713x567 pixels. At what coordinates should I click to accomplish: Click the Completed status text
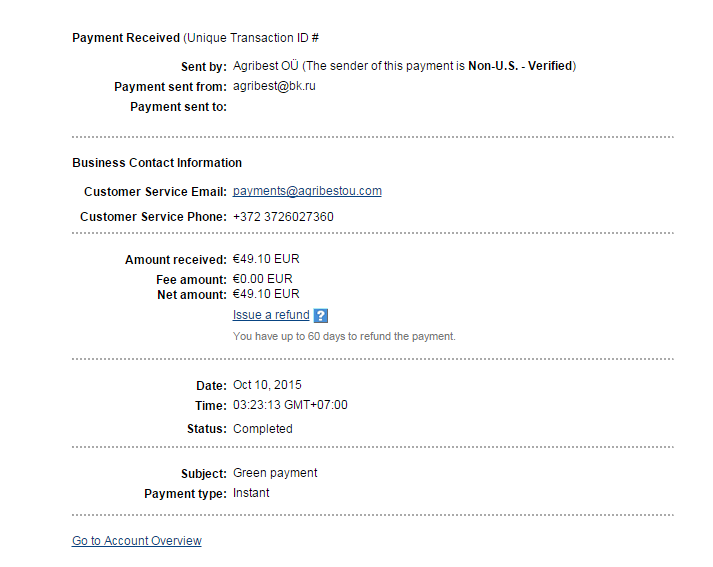pos(263,429)
